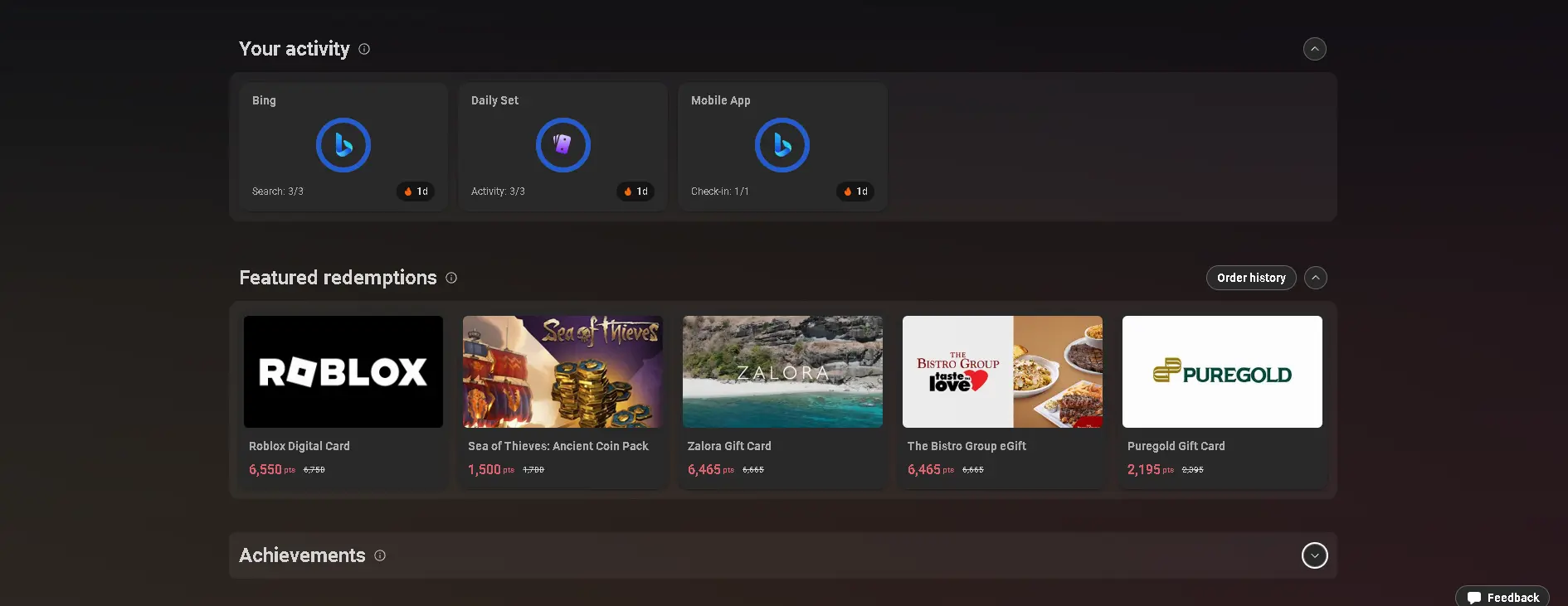
Task: Click the crossed-out 6,750 Roblox price
Action: coord(314,470)
